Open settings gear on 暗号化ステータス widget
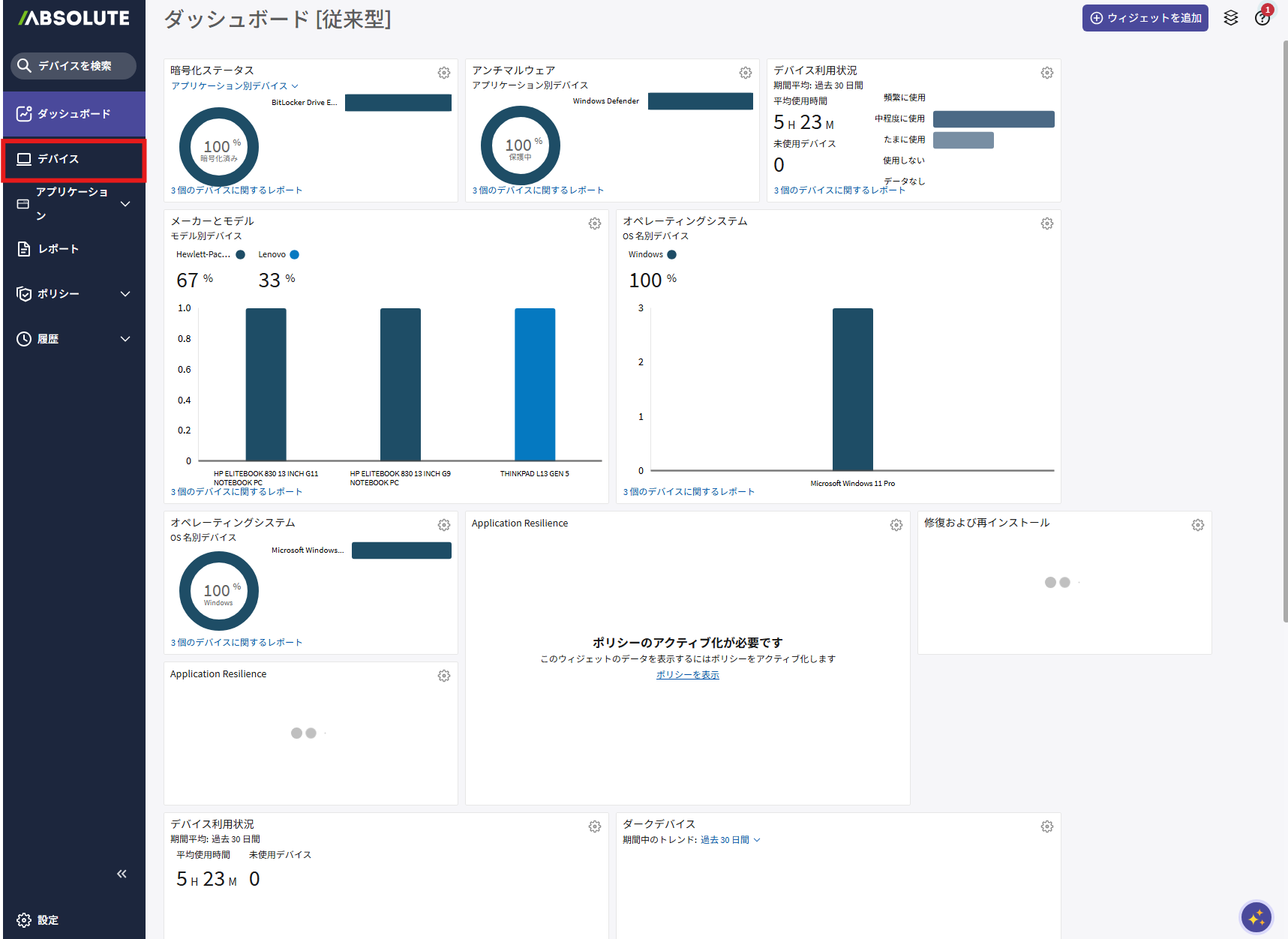 (x=444, y=73)
